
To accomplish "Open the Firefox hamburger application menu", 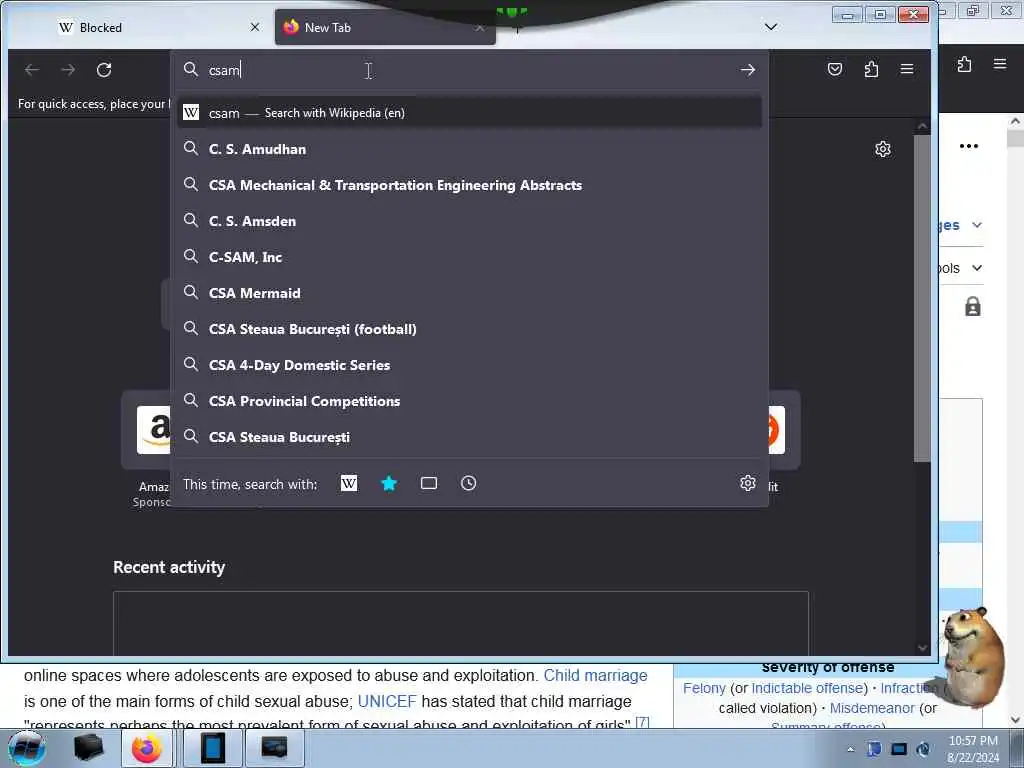I will click(x=907, y=69).
